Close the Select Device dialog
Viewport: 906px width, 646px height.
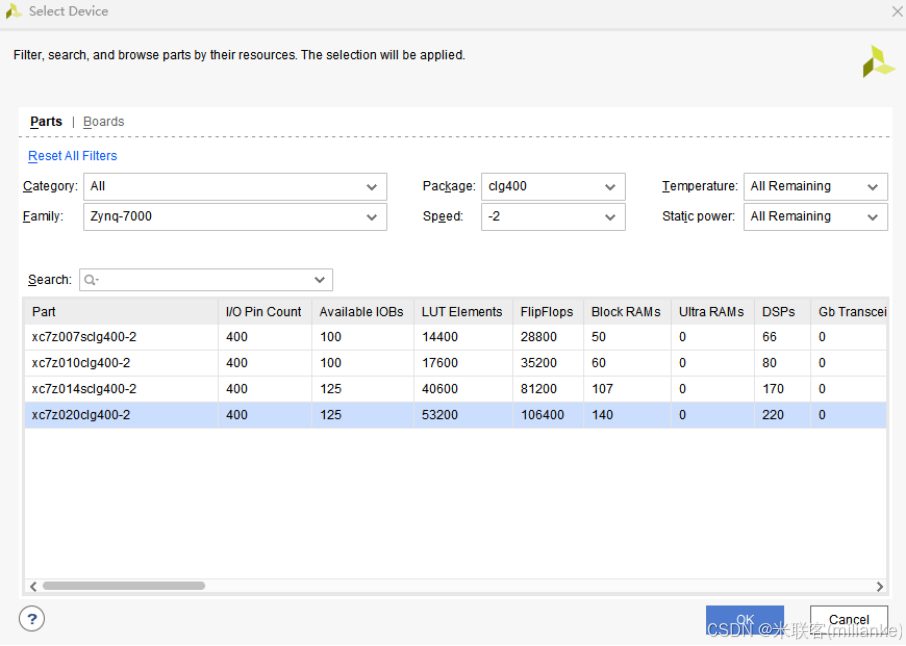point(897,11)
